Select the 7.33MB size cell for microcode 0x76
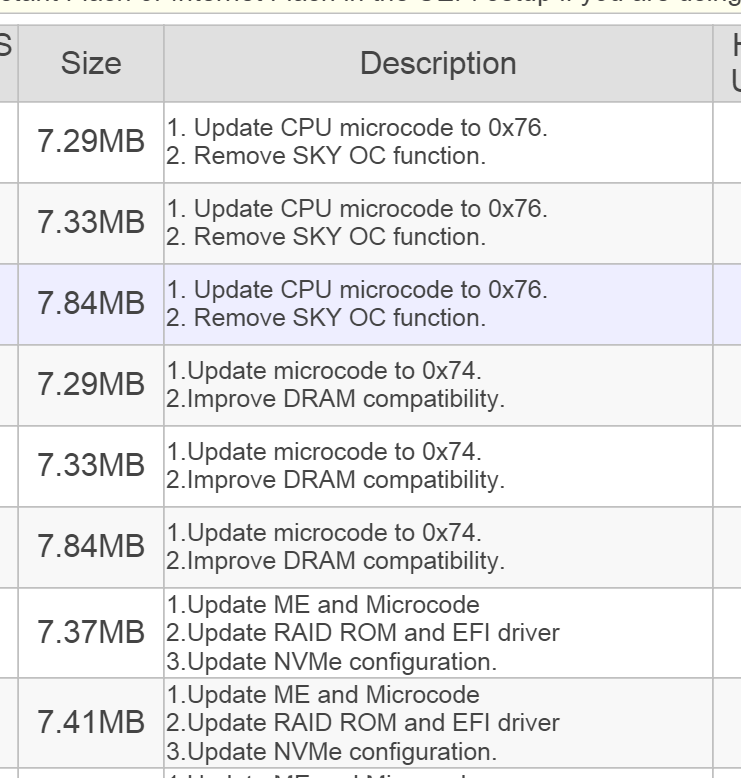Viewport: 741px width, 778px height. [x=91, y=223]
